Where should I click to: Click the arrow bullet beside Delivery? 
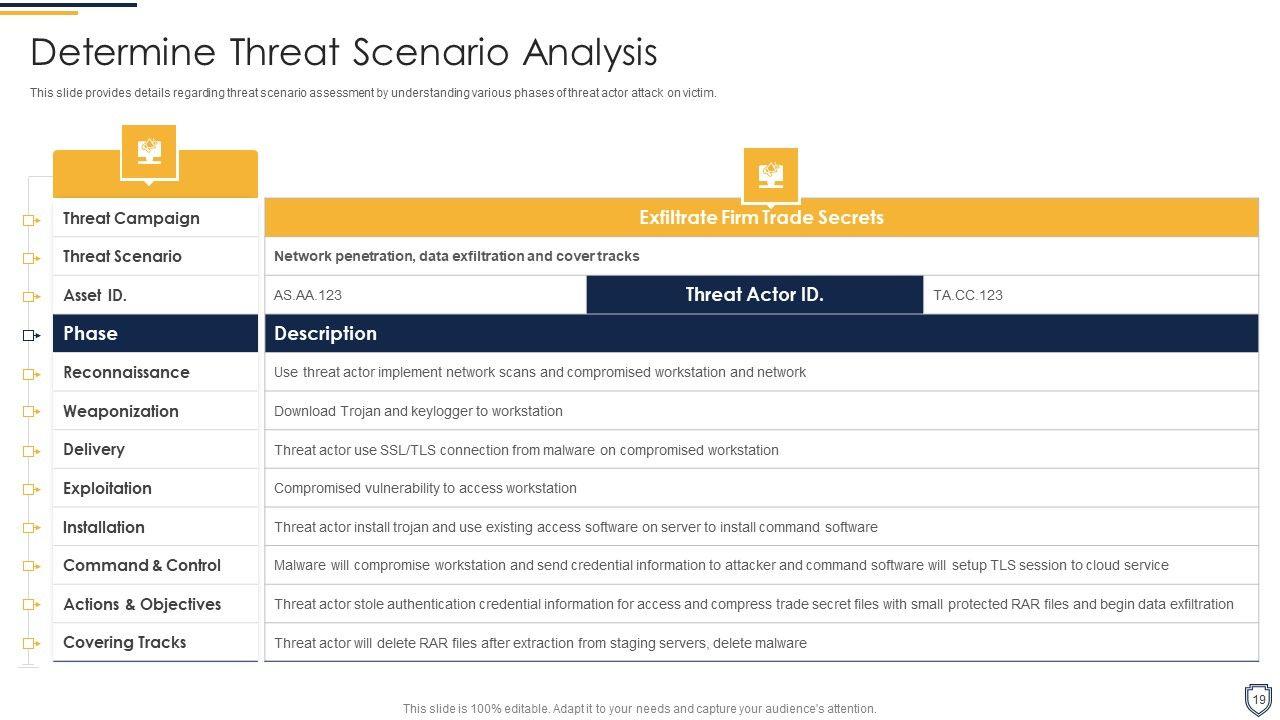click(32, 451)
